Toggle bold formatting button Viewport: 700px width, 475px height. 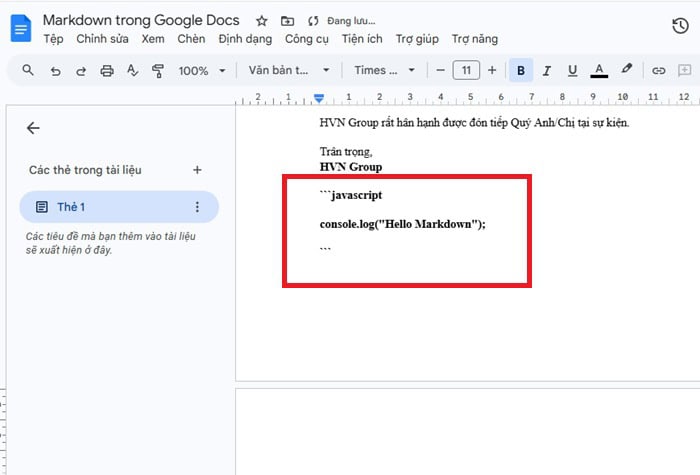tap(521, 71)
